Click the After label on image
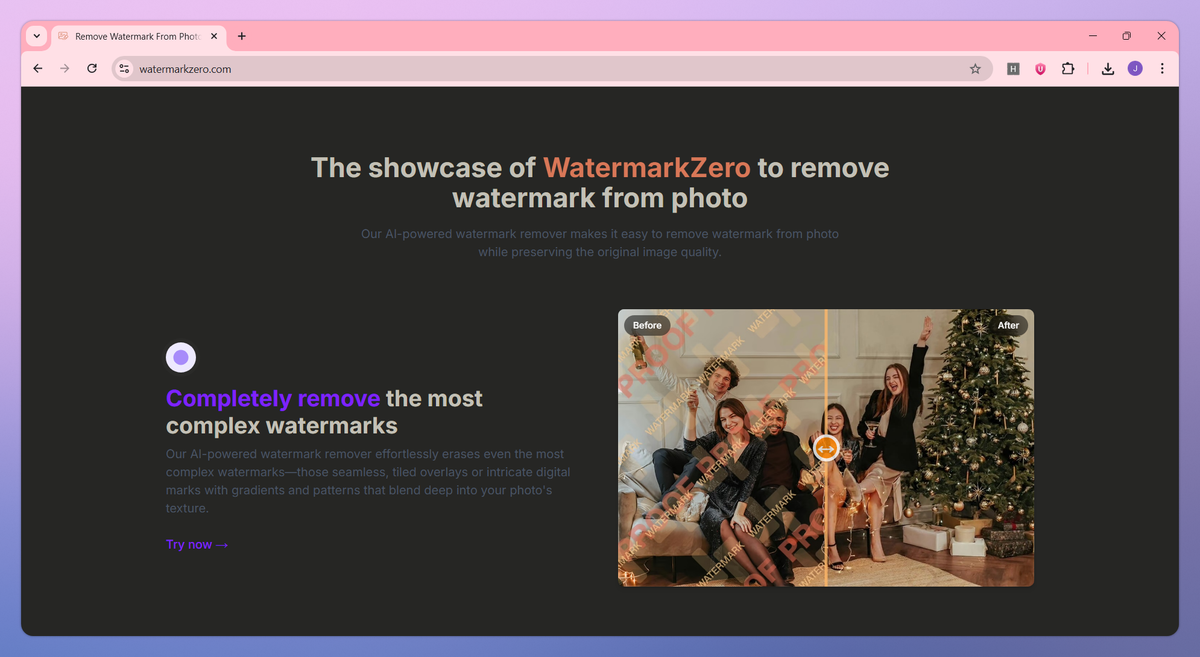This screenshot has width=1200, height=657. coord(1009,325)
